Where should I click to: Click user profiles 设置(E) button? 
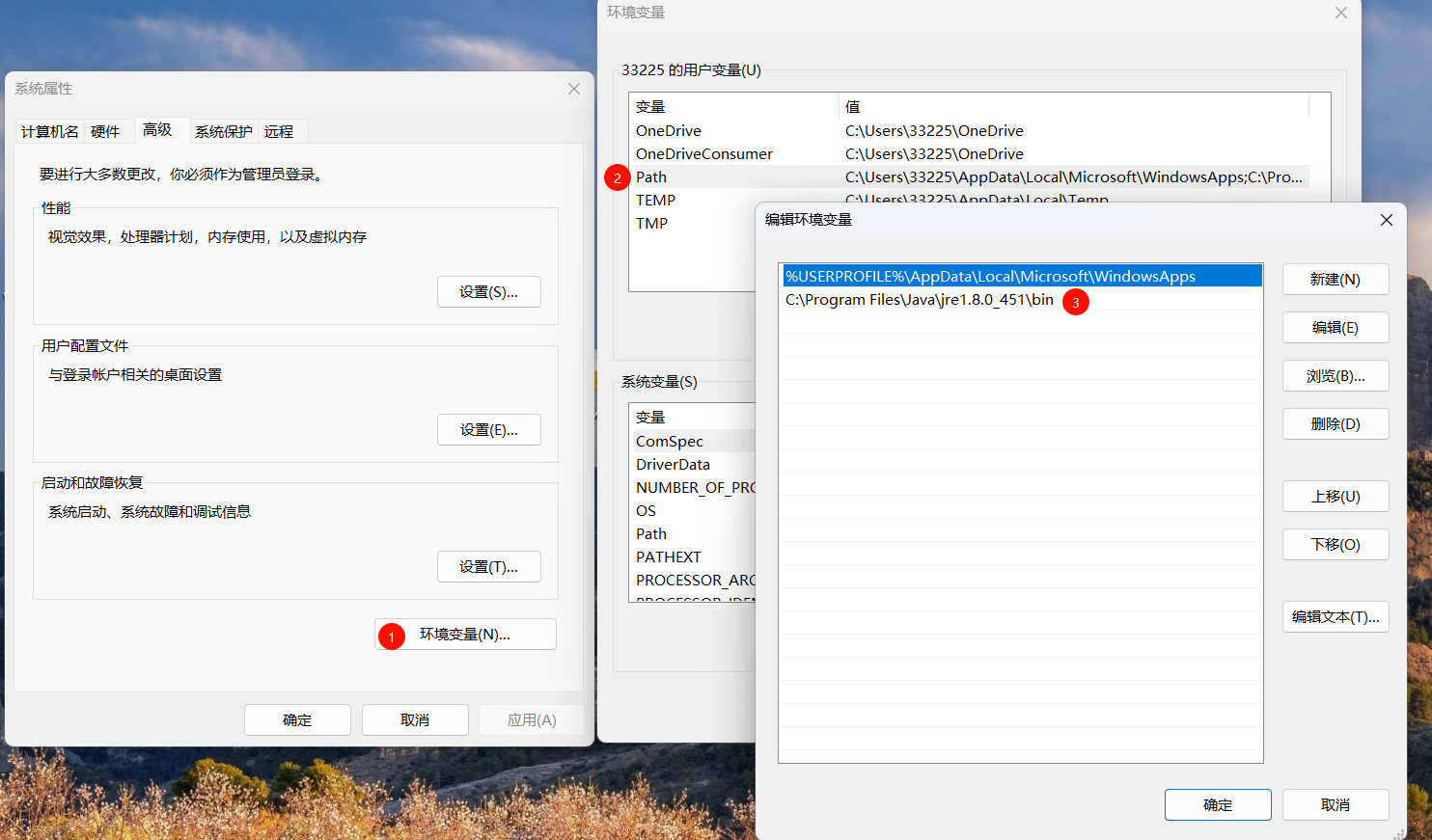point(488,430)
